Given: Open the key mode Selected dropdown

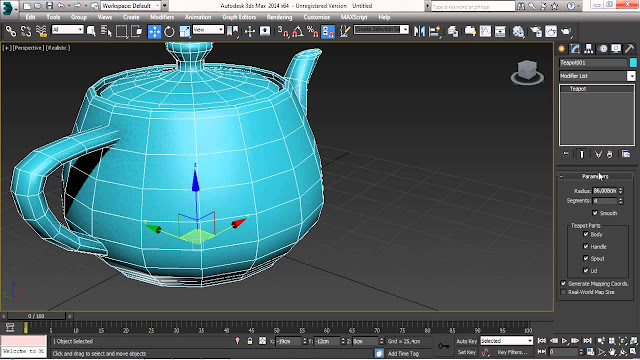Looking at the screenshot, I should (507, 341).
